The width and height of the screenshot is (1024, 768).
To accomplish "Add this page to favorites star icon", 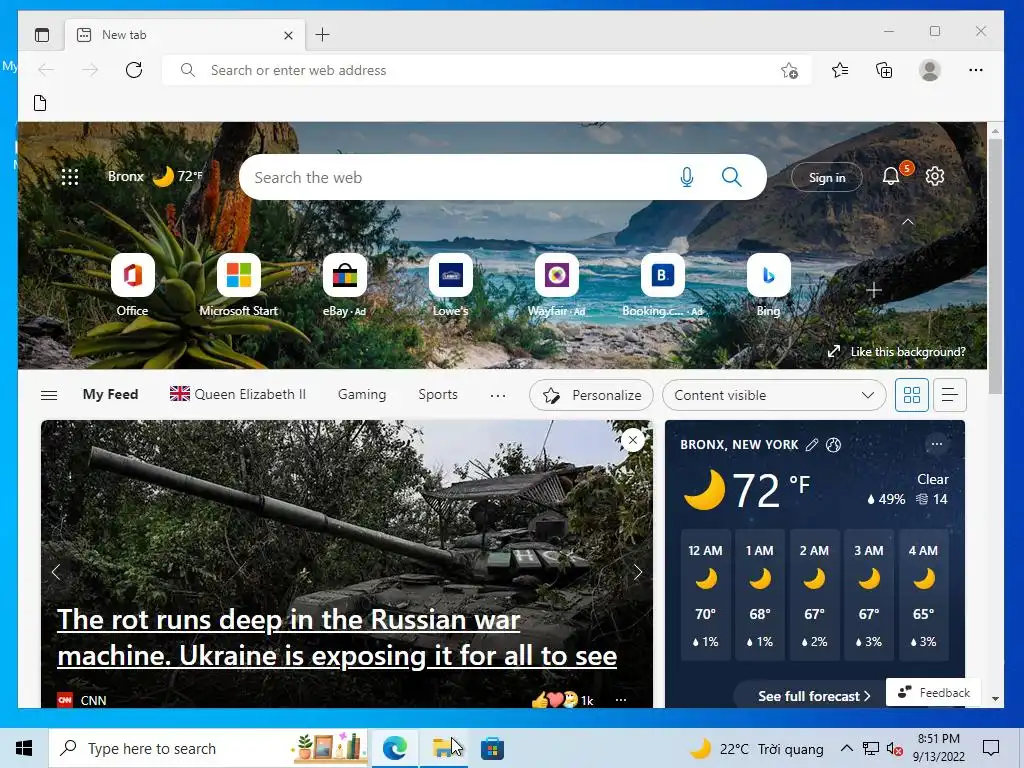I will point(789,71).
